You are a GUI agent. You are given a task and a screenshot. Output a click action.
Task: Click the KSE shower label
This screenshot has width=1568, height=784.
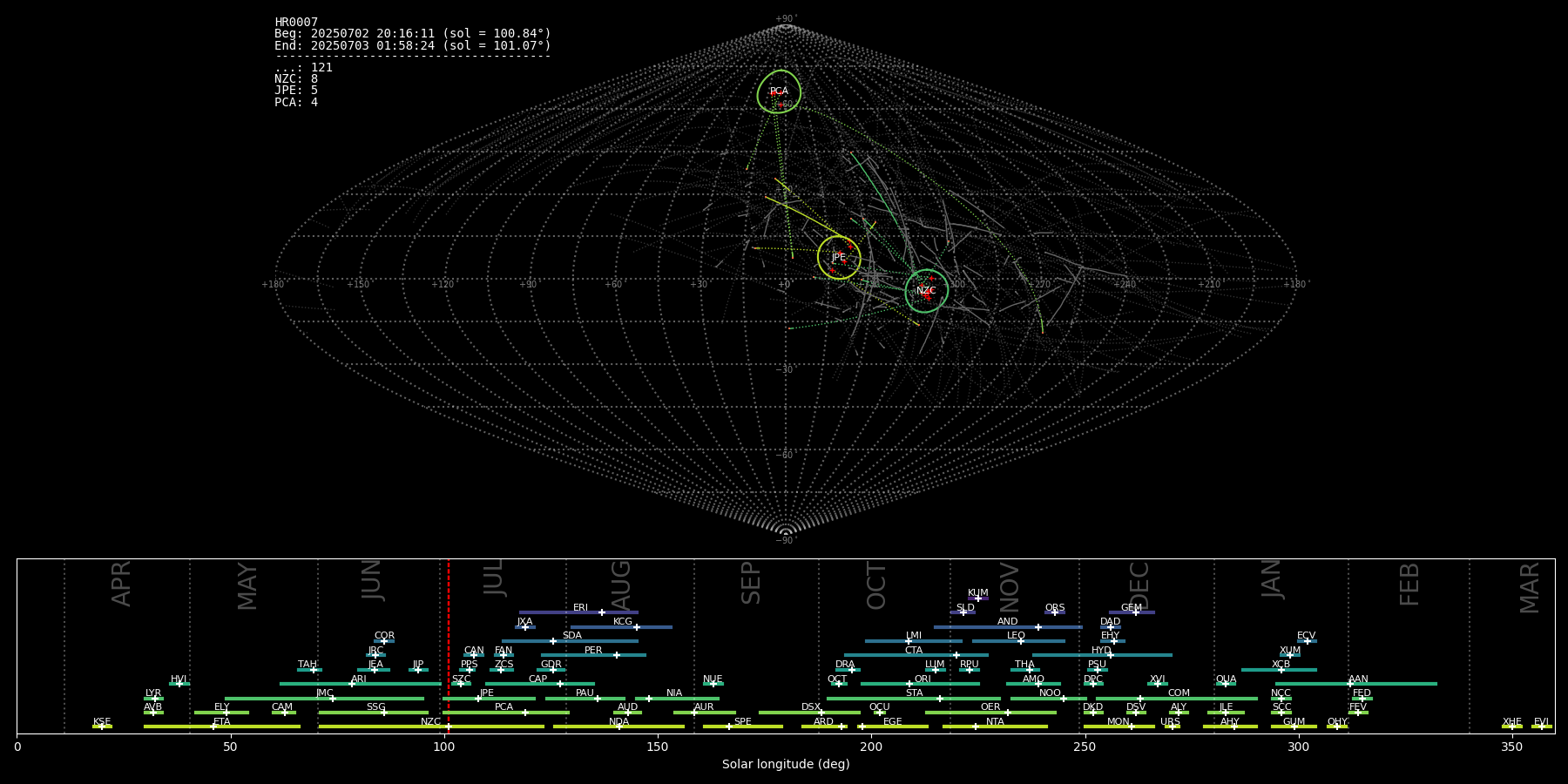pyautogui.click(x=102, y=722)
